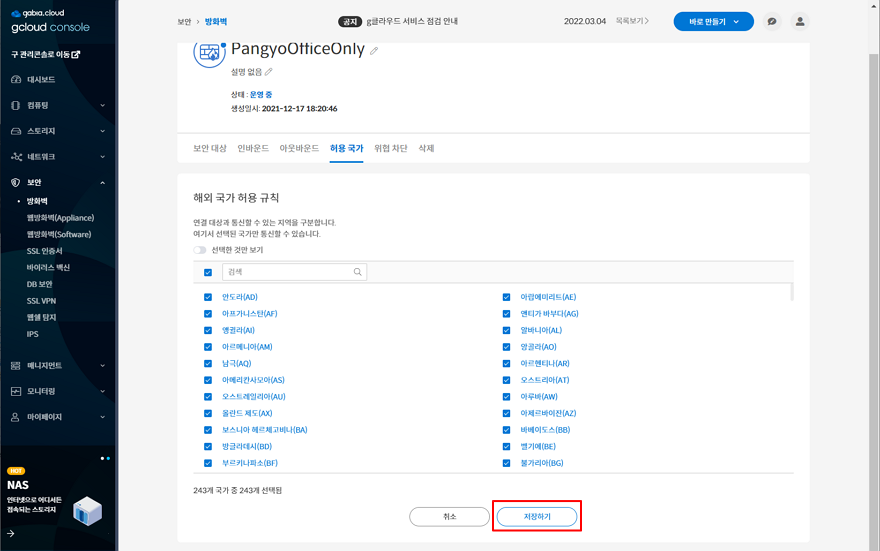Viewport: 880px width, 551px height.
Task: Open the notice list view link
Action: click(x=632, y=21)
